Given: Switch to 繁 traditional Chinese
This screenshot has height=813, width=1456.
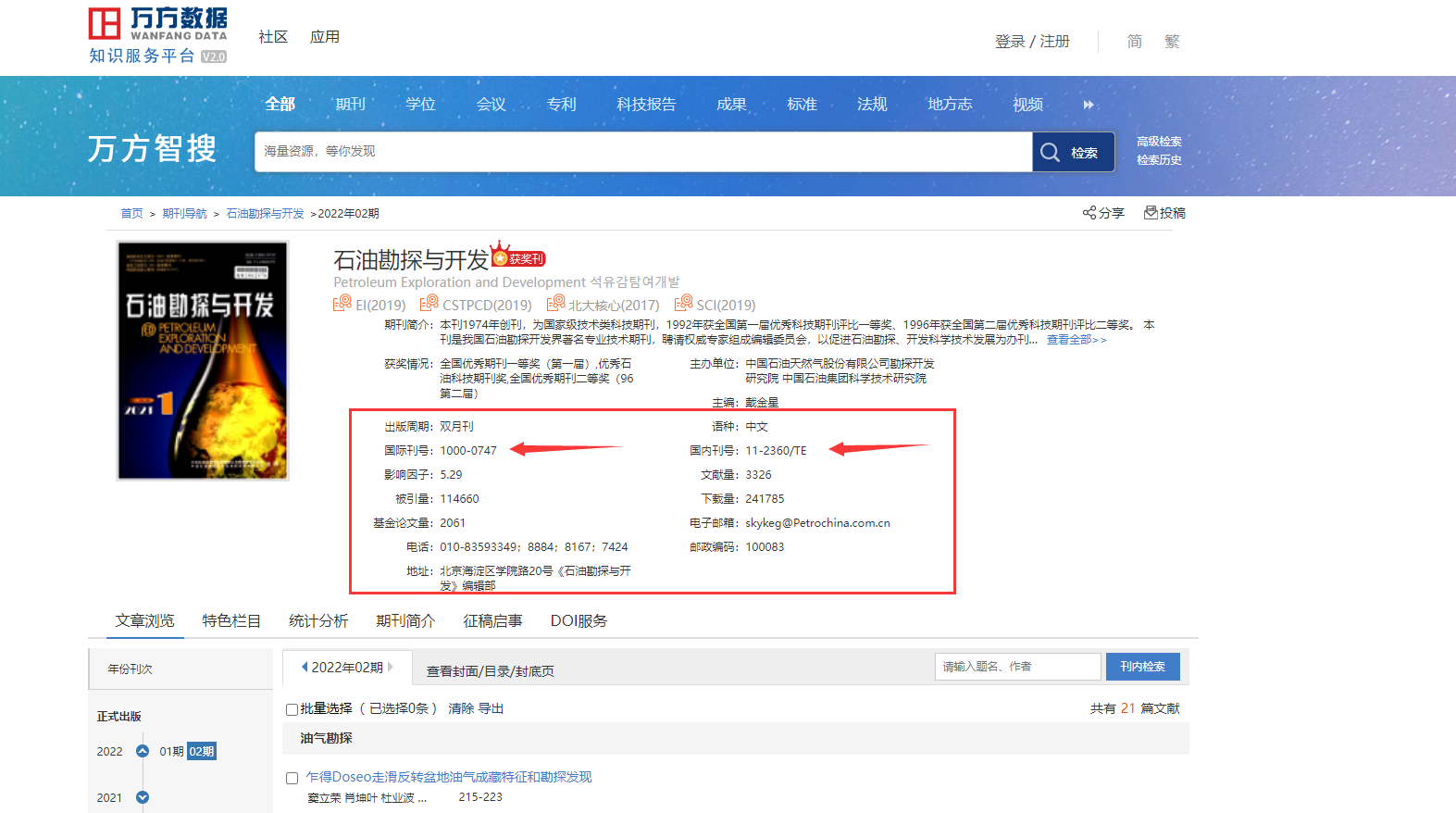Looking at the screenshot, I should (1172, 42).
